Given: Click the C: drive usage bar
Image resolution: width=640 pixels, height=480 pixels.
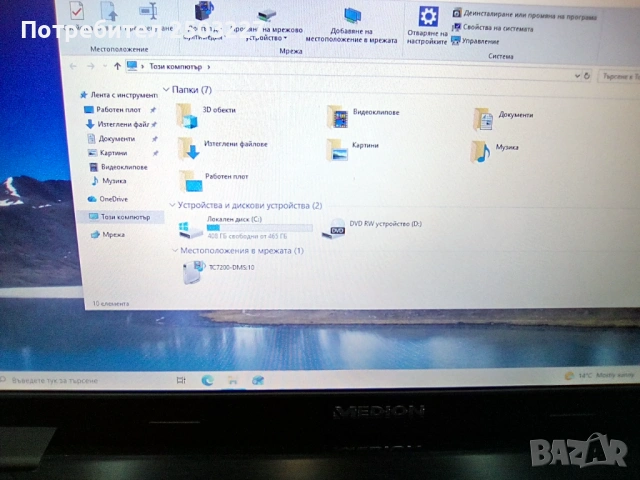Looking at the screenshot, I should click(260, 228).
